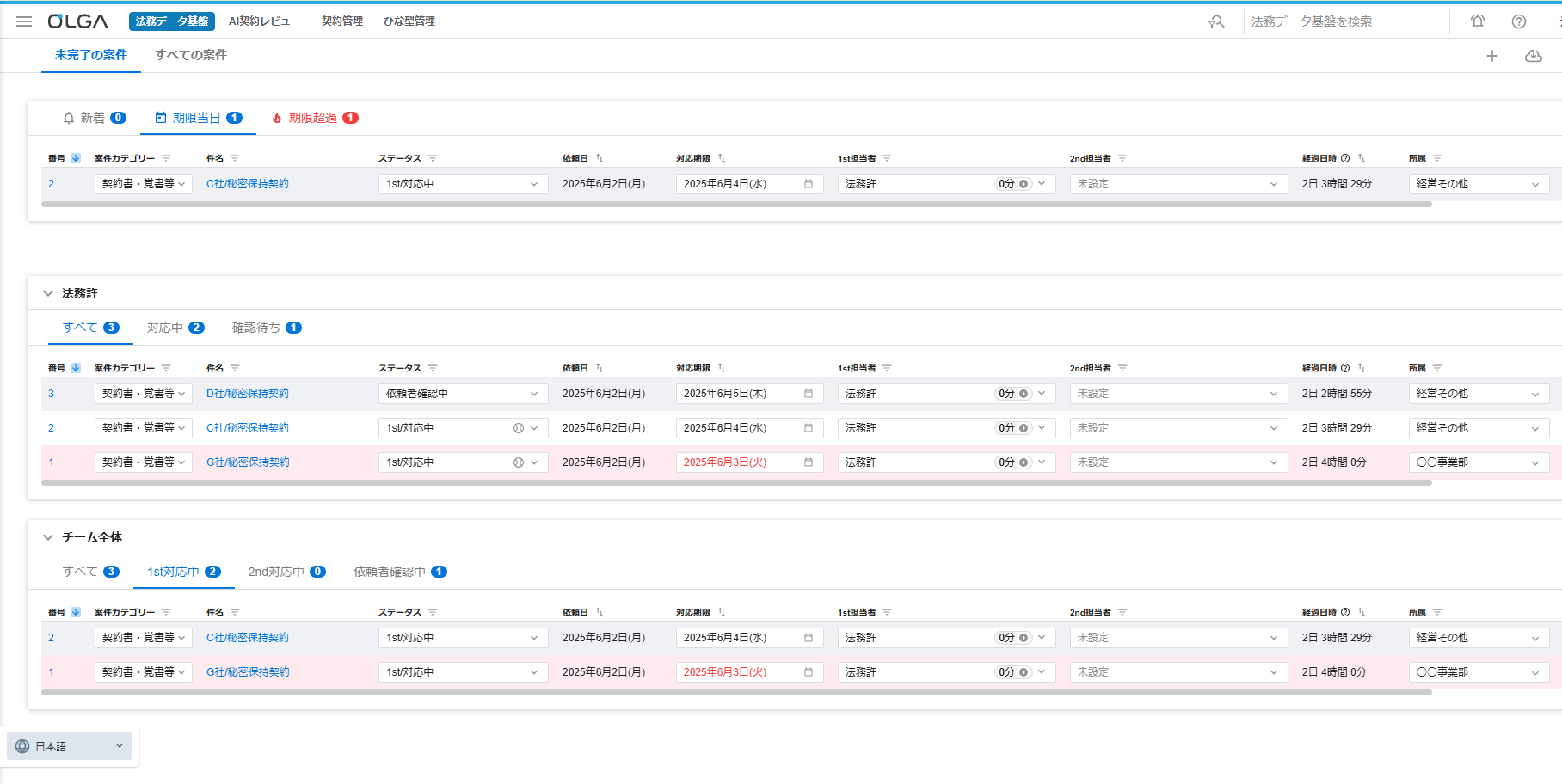Open the notifications bell

(x=1478, y=21)
